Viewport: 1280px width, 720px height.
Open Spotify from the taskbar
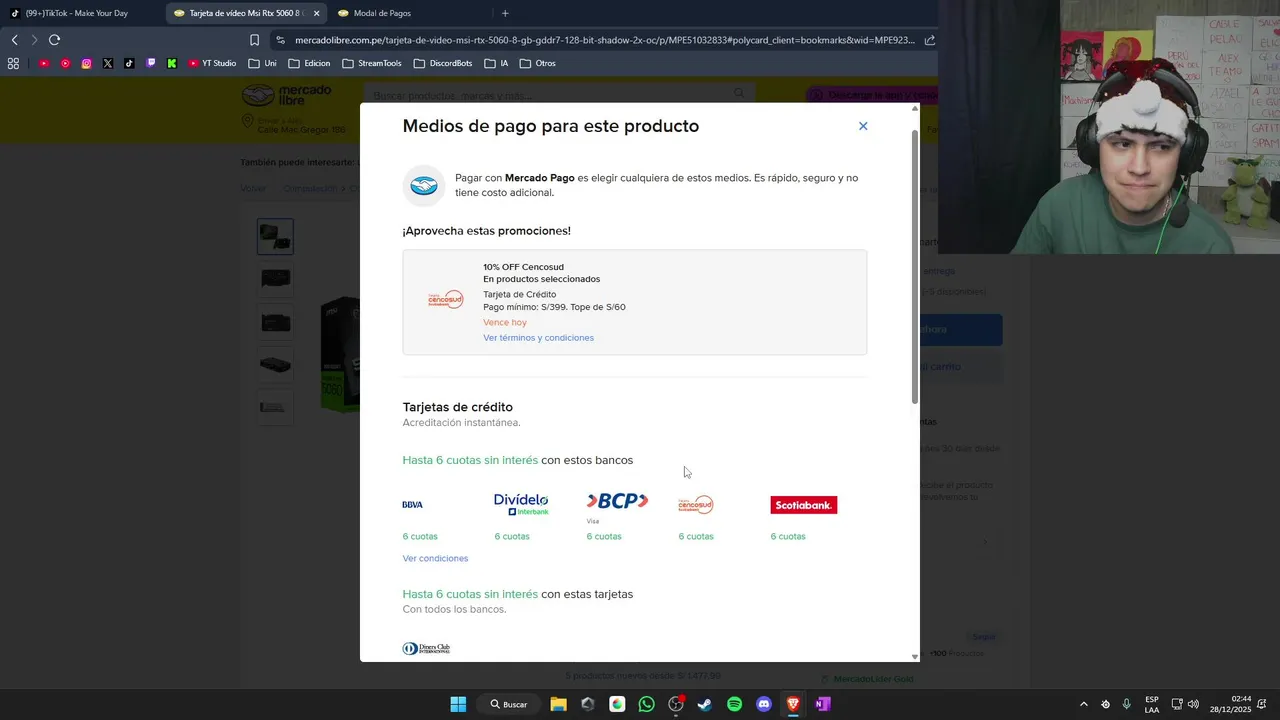coord(734,704)
